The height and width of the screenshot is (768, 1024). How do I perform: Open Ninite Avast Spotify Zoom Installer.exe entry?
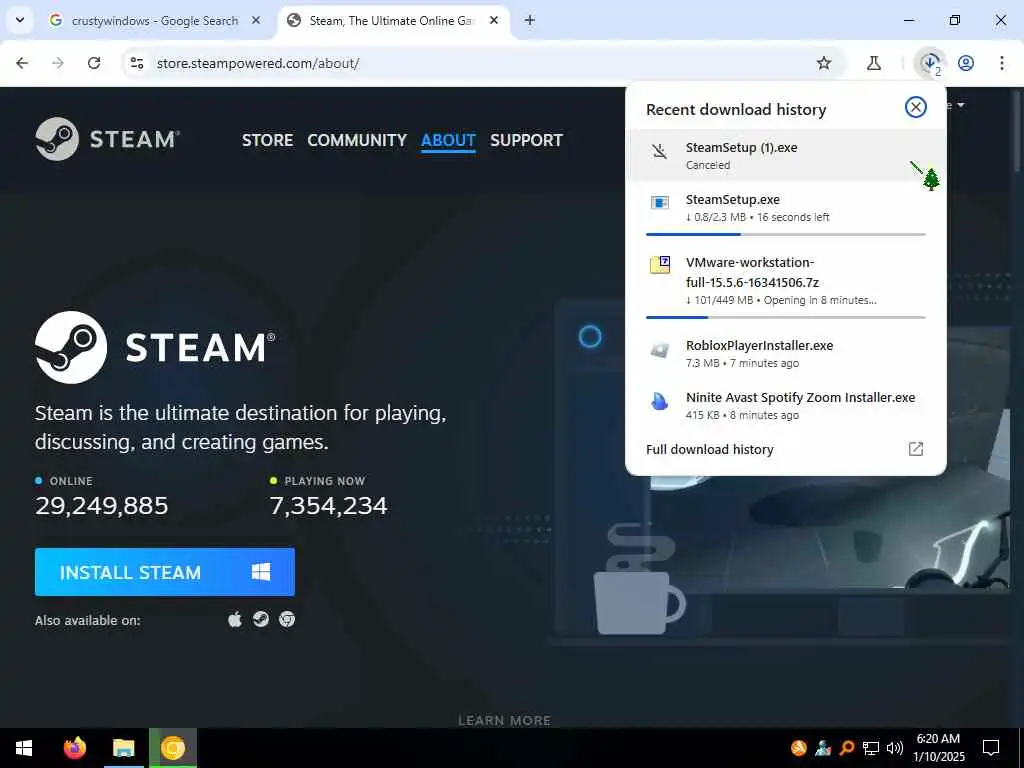pos(786,406)
